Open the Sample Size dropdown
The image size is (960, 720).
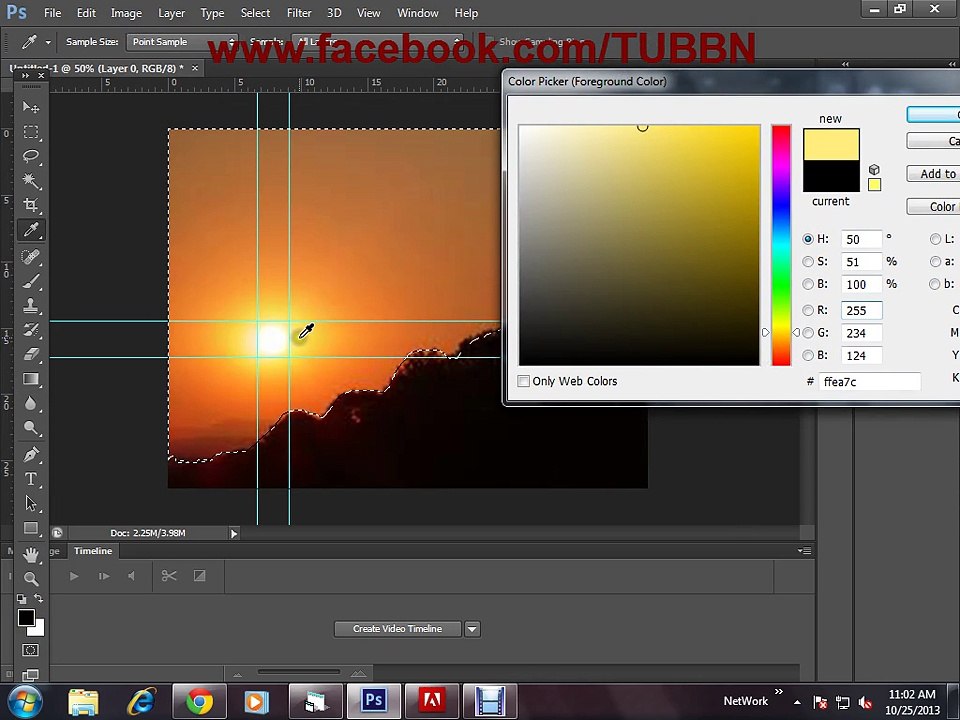coord(182,42)
